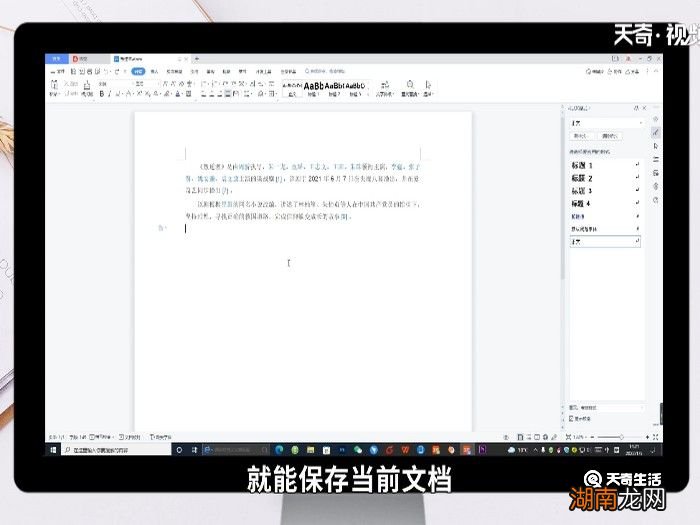The width and height of the screenshot is (700, 525).
Task: Open the font size dropdown
Action: 147,83
